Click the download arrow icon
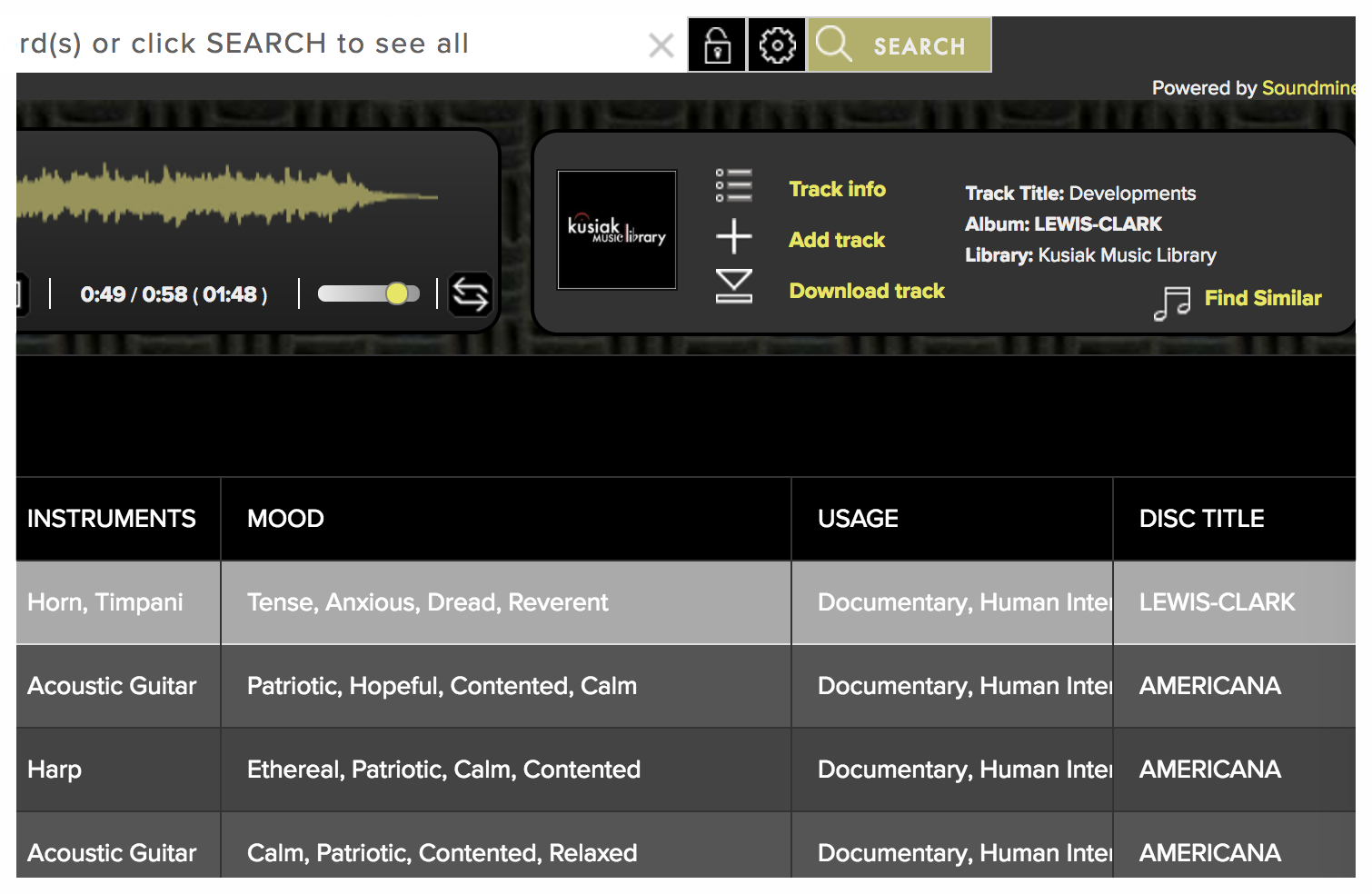1372x894 pixels. click(733, 286)
